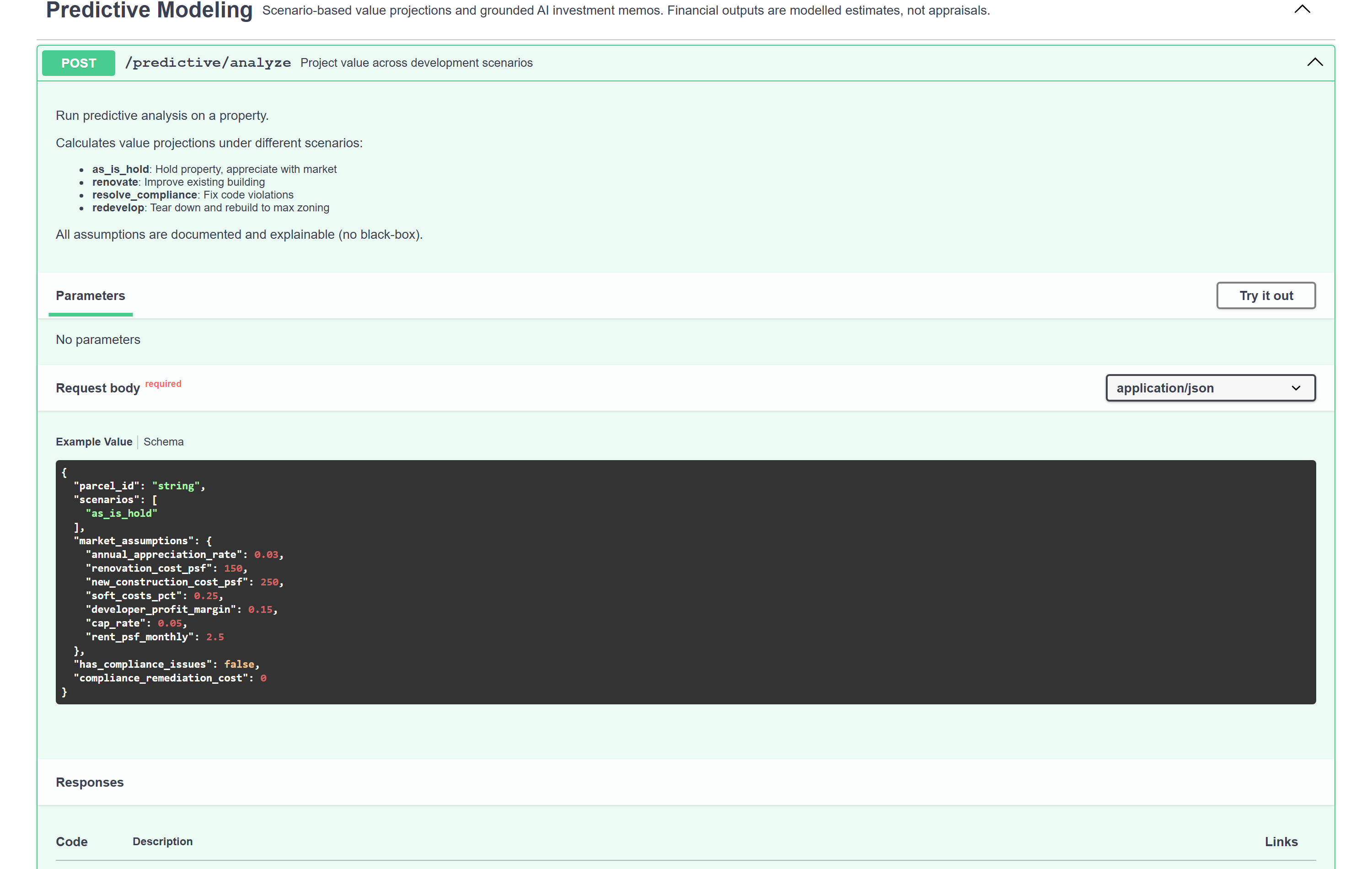Click the "market_assumptions" key line
1372x869 pixels.
coord(142,541)
